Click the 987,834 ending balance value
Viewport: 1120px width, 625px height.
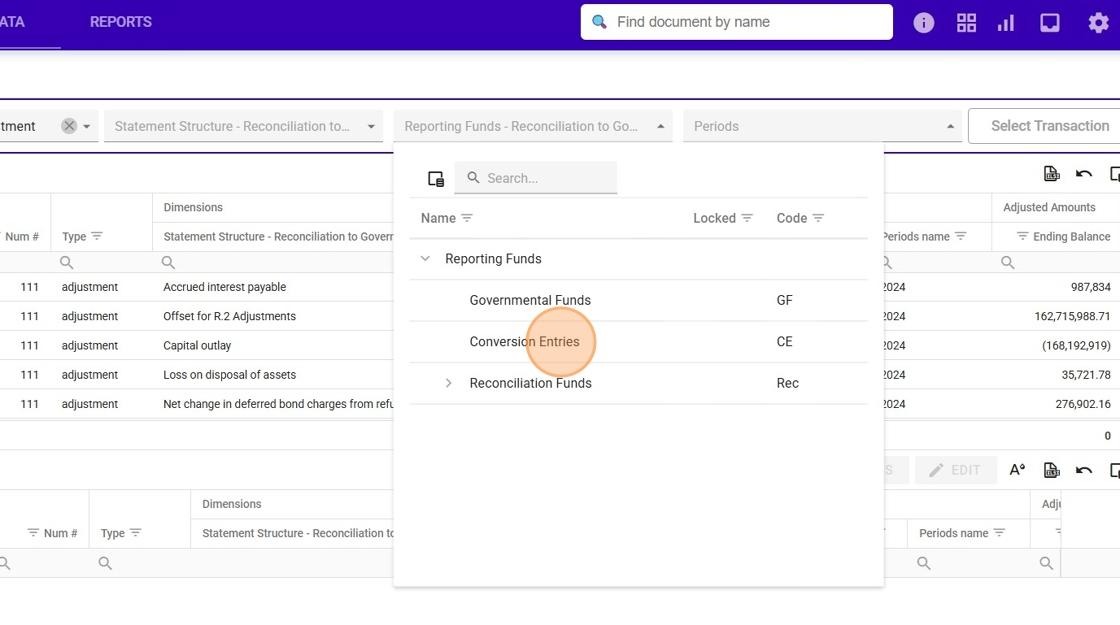(1090, 286)
